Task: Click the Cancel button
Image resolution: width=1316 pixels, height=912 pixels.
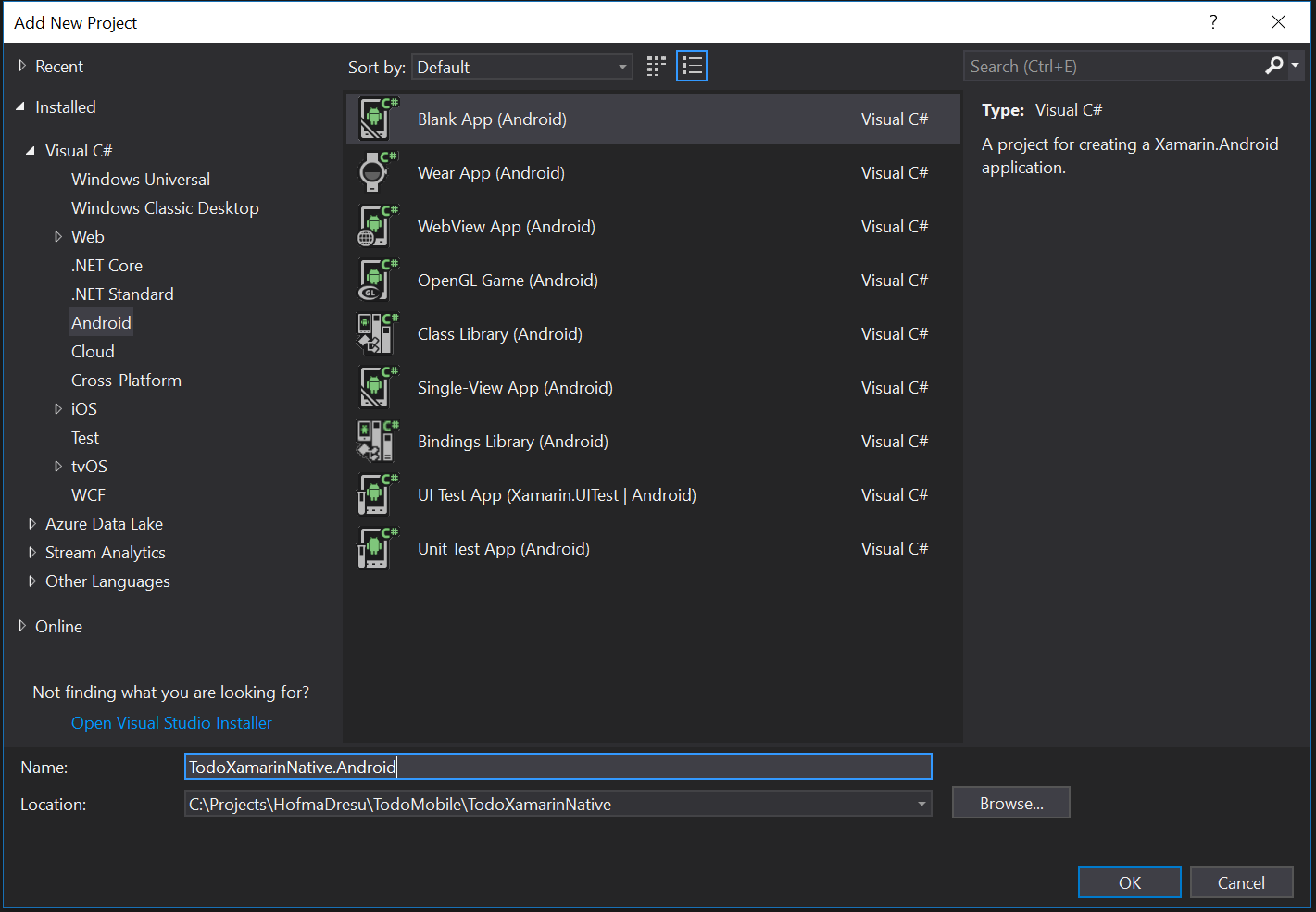Action: 1241,882
